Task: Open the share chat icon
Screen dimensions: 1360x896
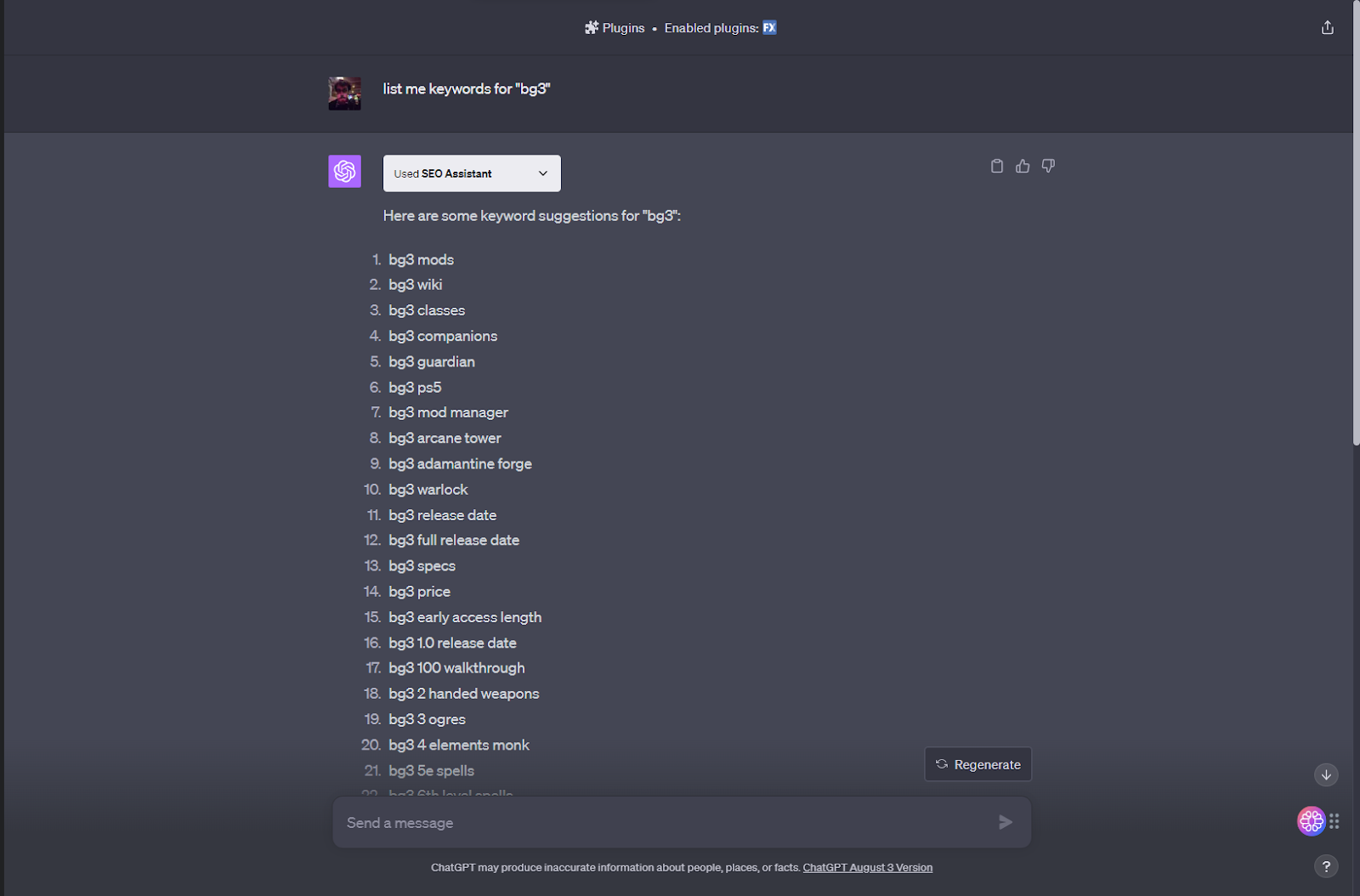Action: [1328, 28]
